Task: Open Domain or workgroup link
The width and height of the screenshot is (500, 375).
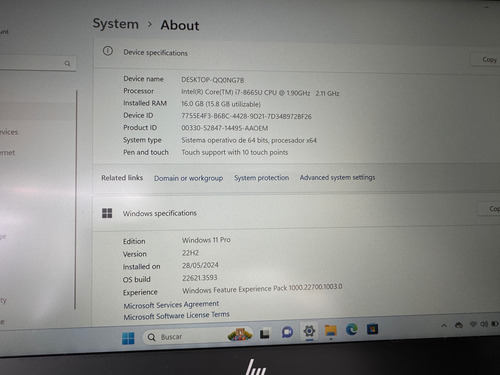Action: click(x=188, y=178)
